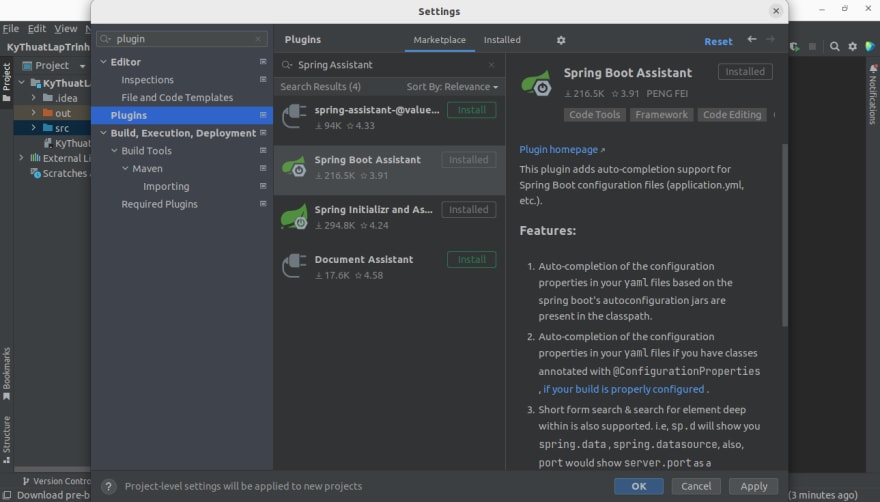
Task: Expand External Libraries in project tree
Action: (21, 158)
